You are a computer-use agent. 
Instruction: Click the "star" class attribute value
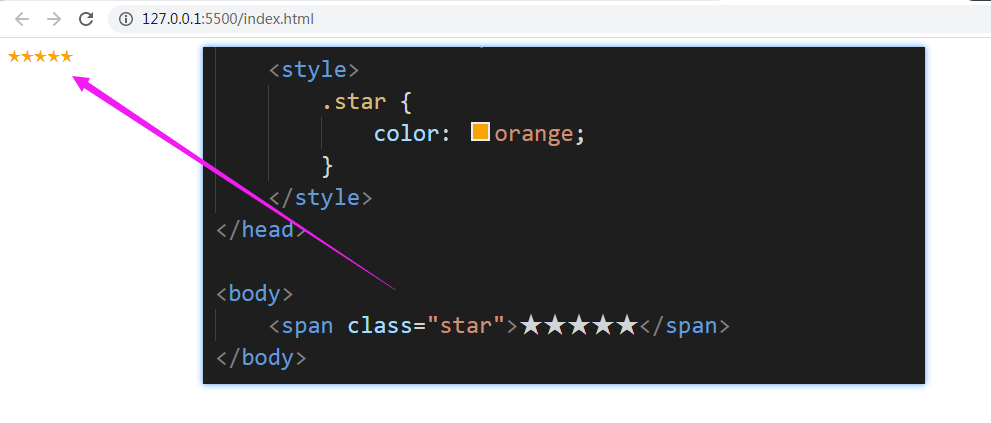(466, 325)
